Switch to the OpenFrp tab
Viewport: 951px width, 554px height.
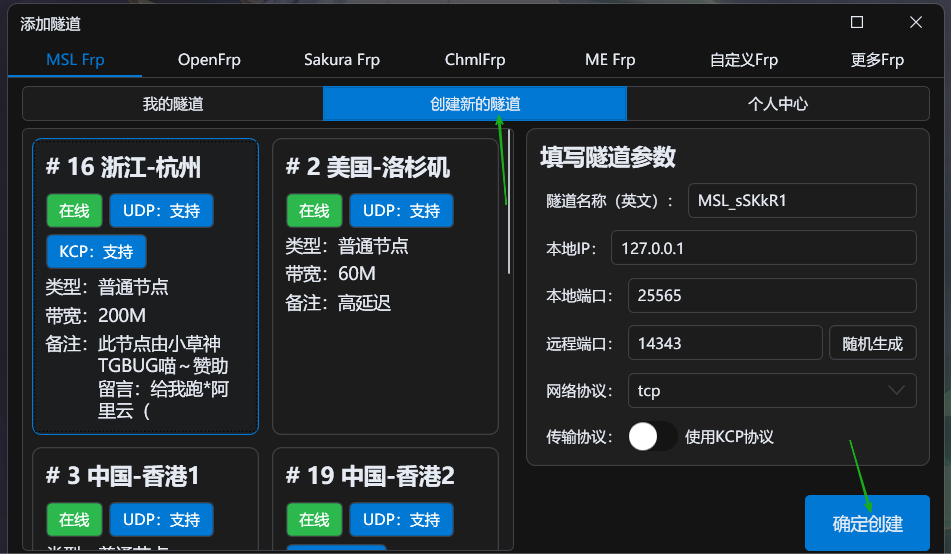[x=209, y=60]
